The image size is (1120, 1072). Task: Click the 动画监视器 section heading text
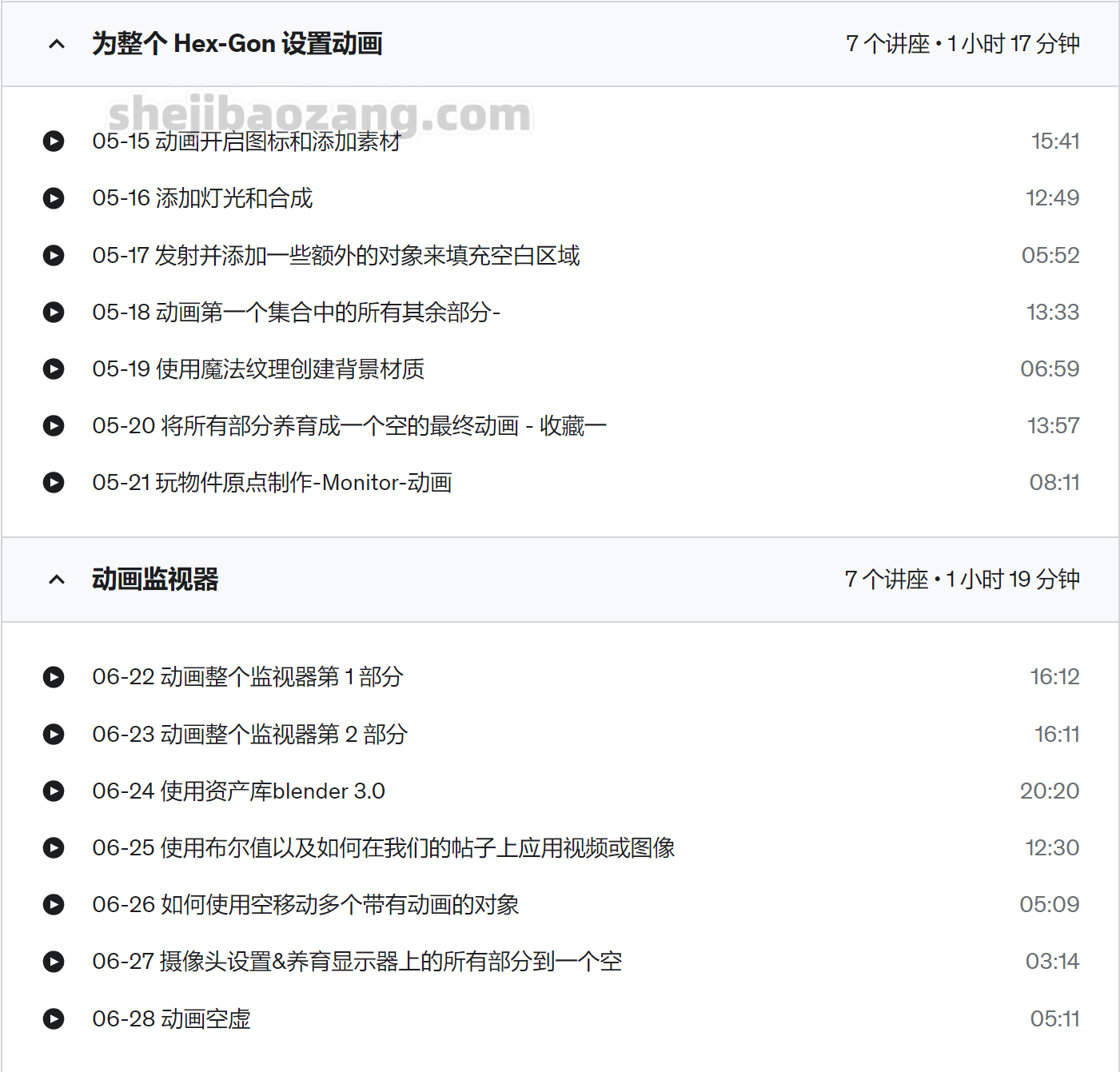[x=155, y=580]
